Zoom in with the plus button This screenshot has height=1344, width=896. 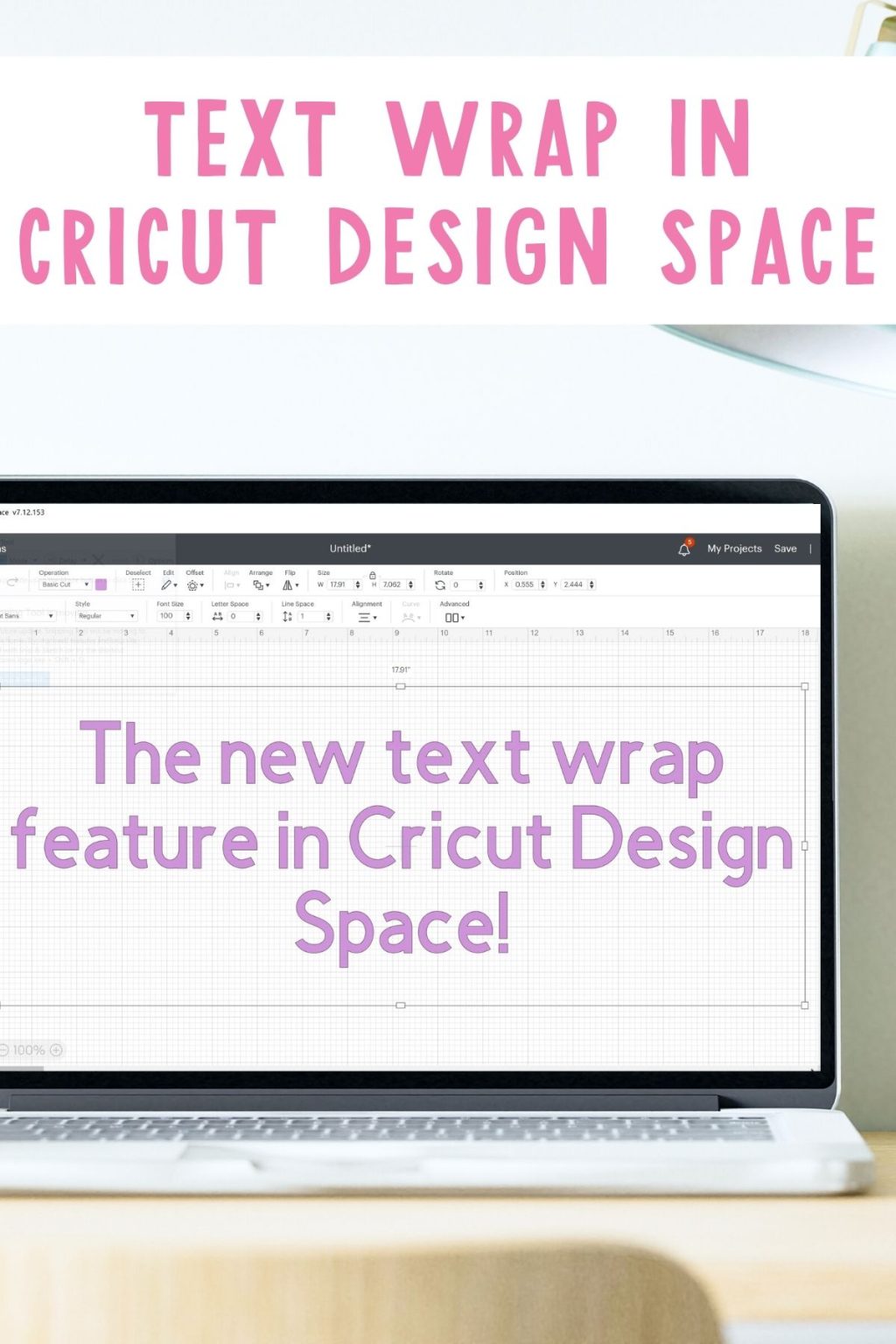54,1049
